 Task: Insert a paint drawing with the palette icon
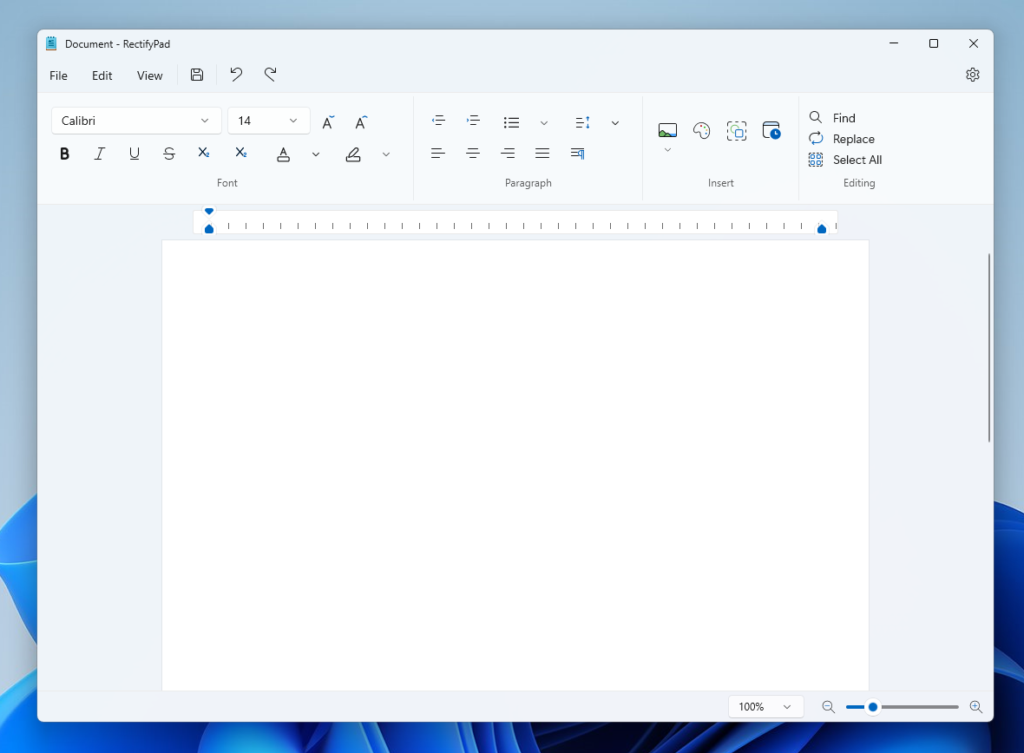tap(702, 131)
